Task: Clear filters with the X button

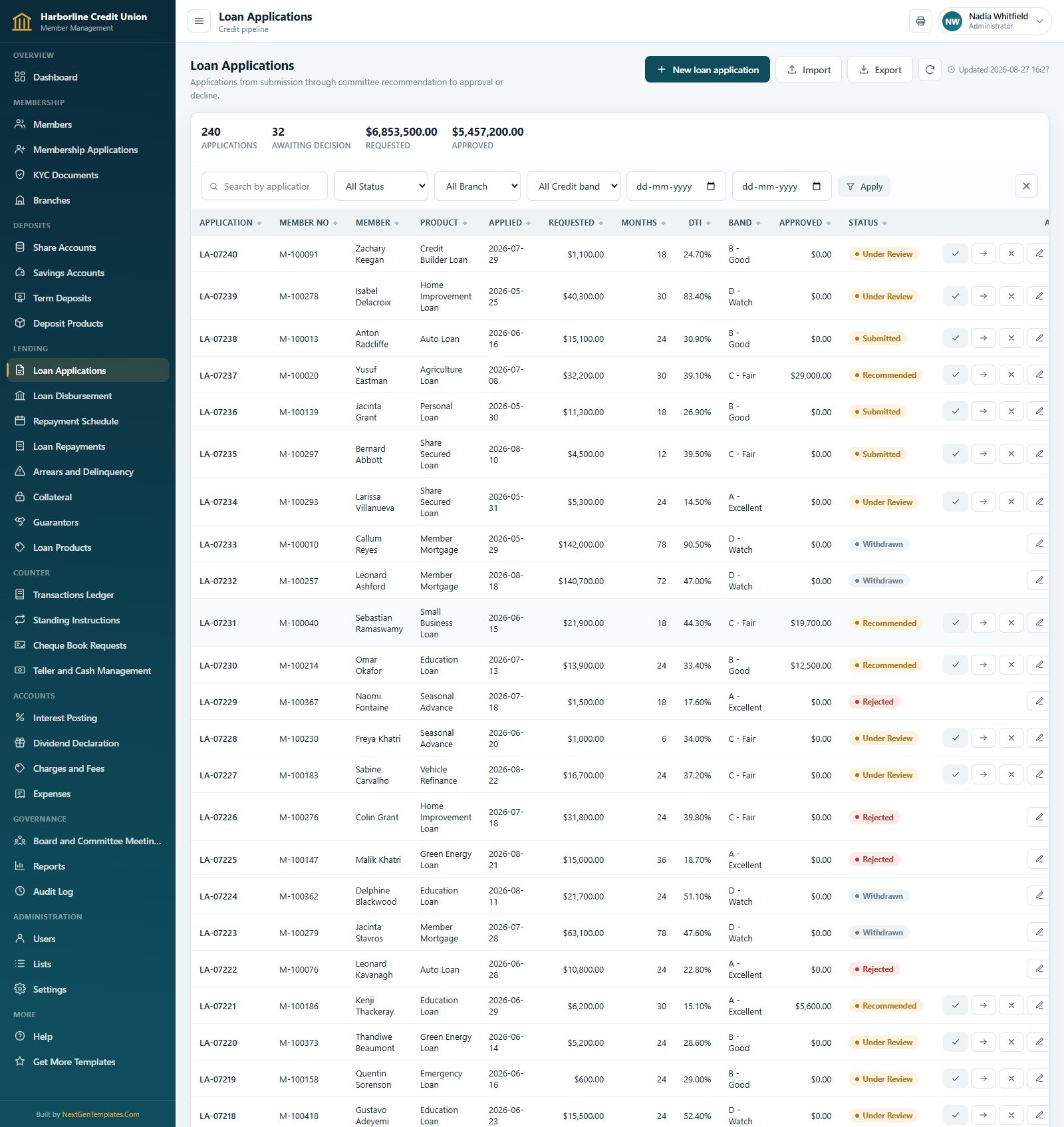Action: coord(1026,186)
